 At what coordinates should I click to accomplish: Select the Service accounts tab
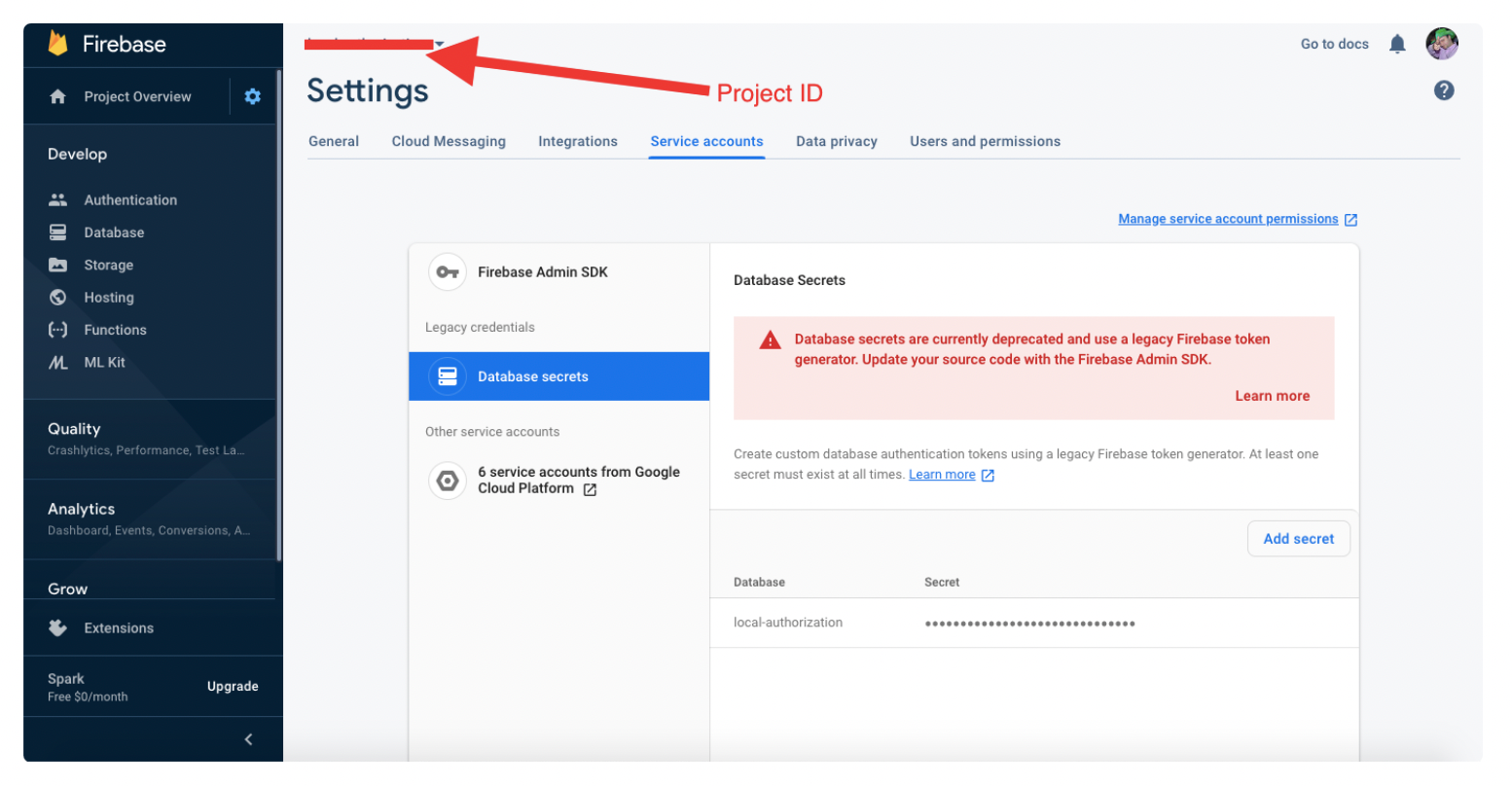click(707, 141)
